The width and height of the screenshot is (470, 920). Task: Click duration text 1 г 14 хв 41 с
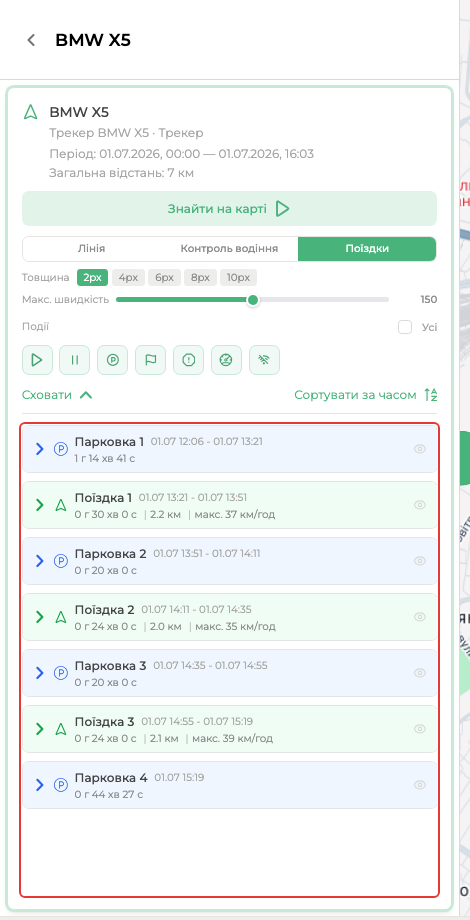click(105, 458)
